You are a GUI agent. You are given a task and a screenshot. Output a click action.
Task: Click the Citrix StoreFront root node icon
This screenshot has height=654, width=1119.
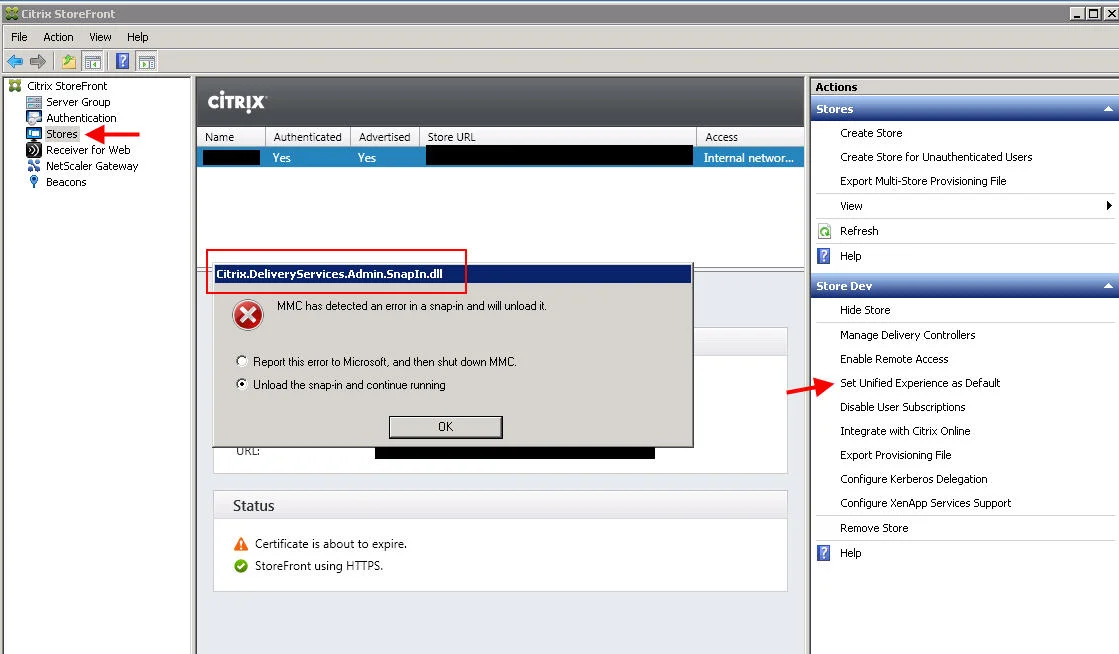point(15,86)
